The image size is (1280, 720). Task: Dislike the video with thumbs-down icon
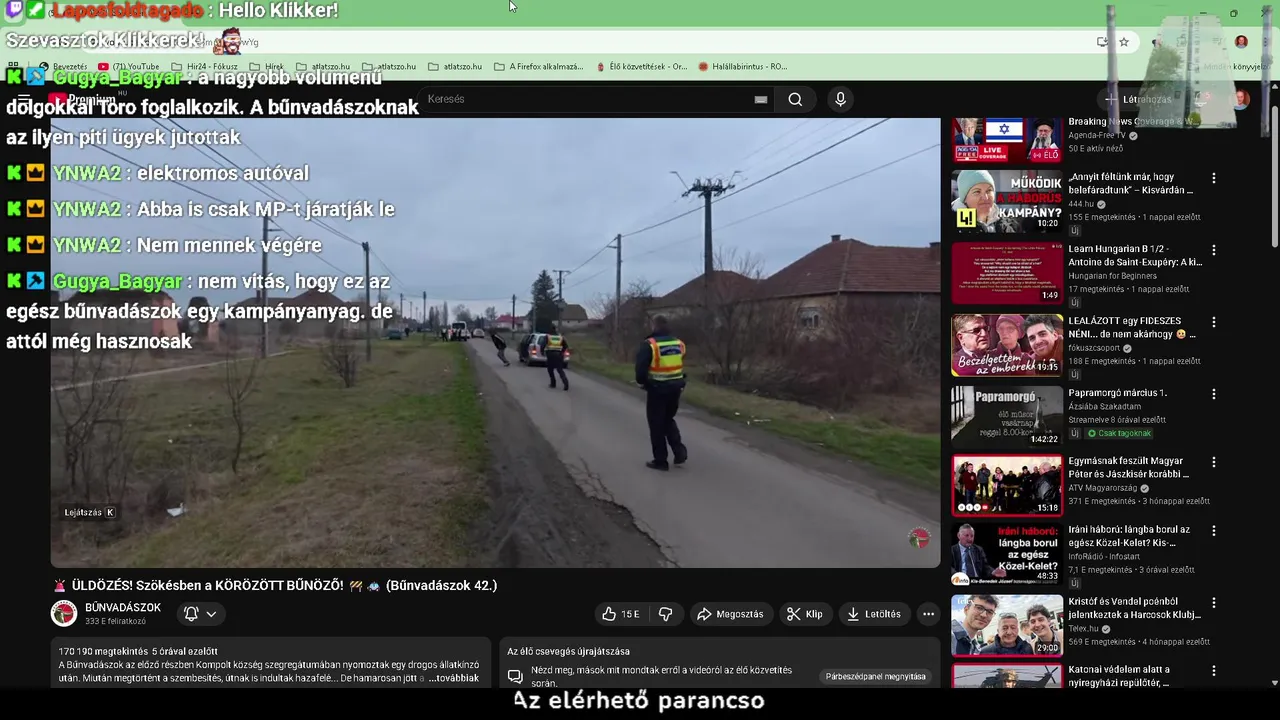665,614
